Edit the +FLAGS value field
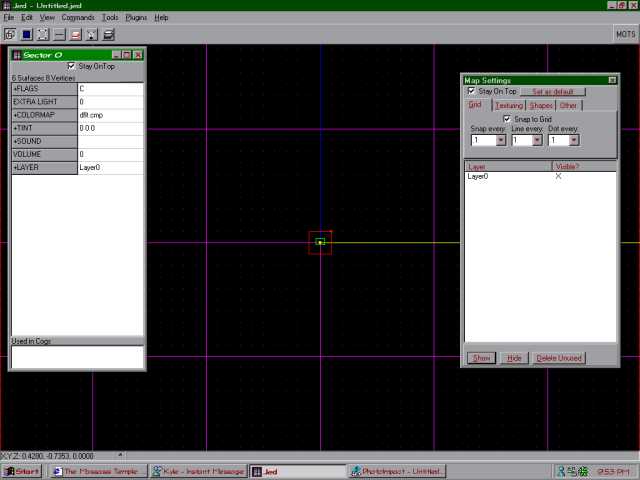This screenshot has width=640, height=480. tap(111, 89)
